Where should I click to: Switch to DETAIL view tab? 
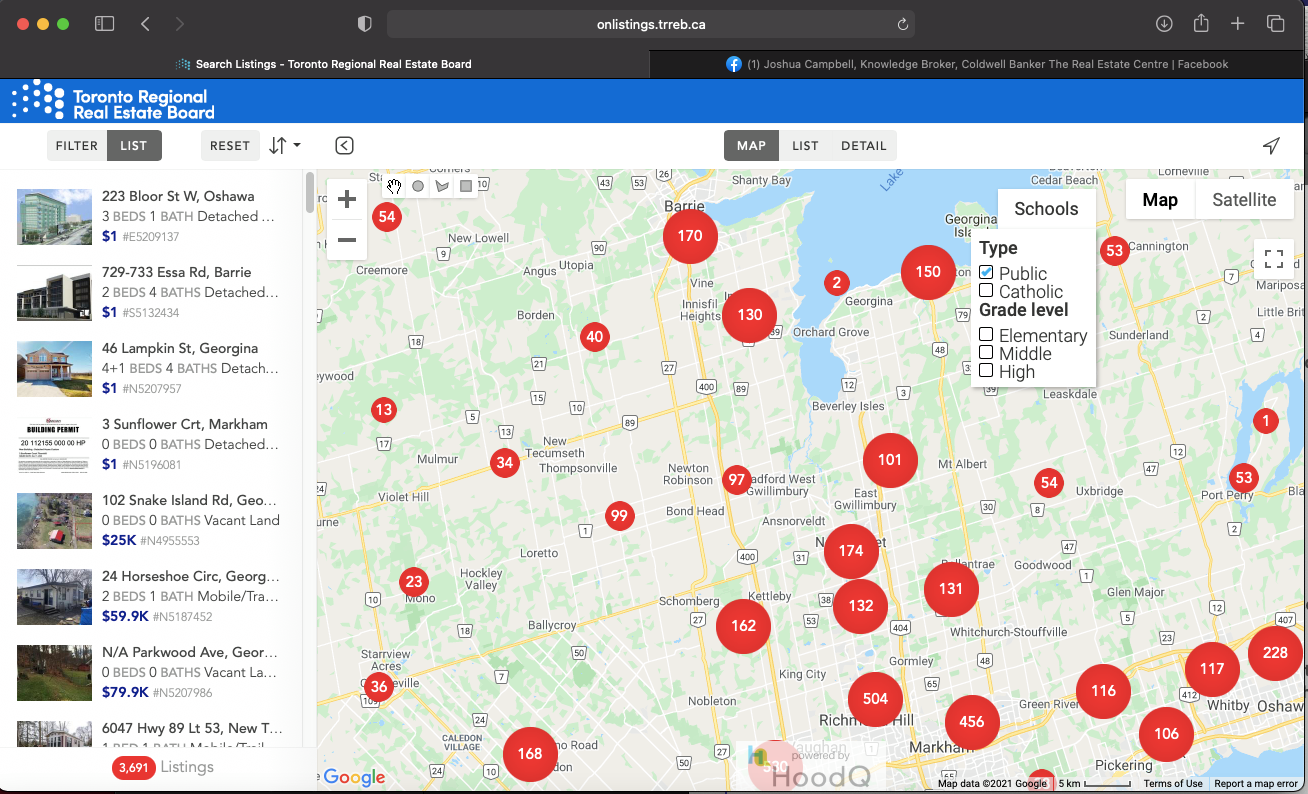tap(864, 146)
